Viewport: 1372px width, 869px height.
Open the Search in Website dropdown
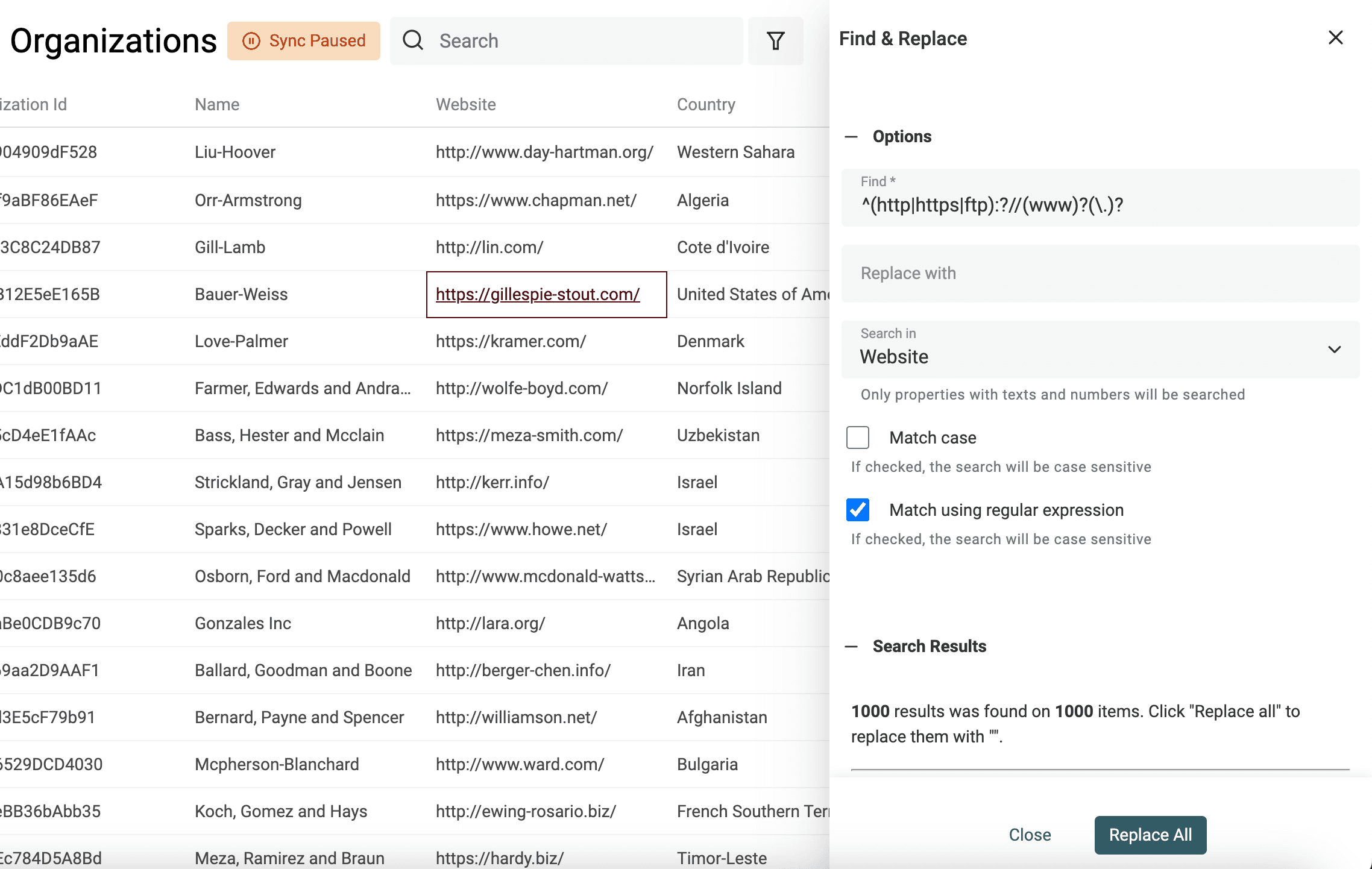click(1100, 350)
